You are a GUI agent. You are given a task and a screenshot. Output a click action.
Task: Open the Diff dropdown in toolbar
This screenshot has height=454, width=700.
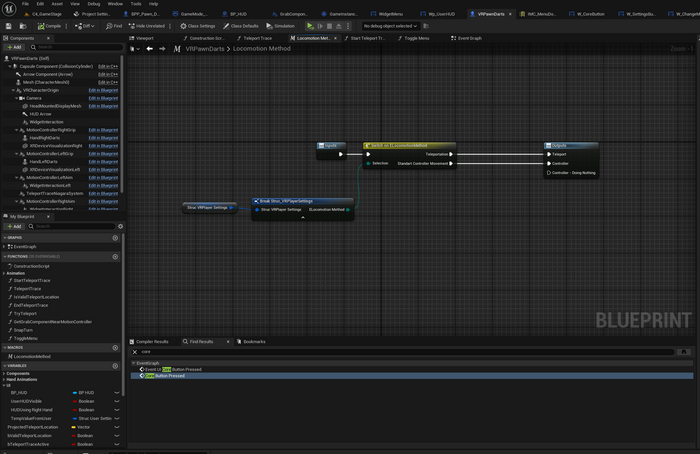point(86,26)
